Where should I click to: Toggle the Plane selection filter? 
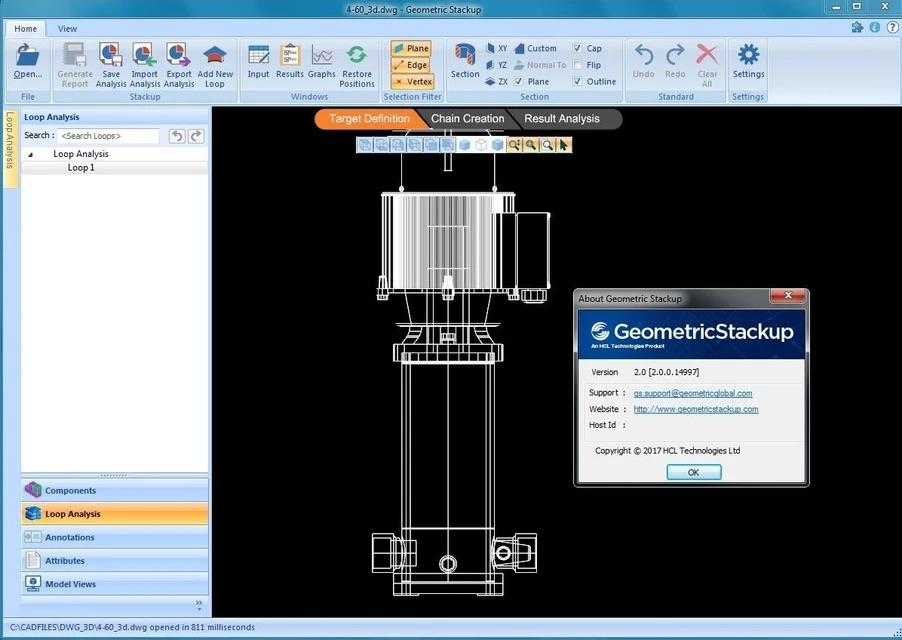[411, 48]
